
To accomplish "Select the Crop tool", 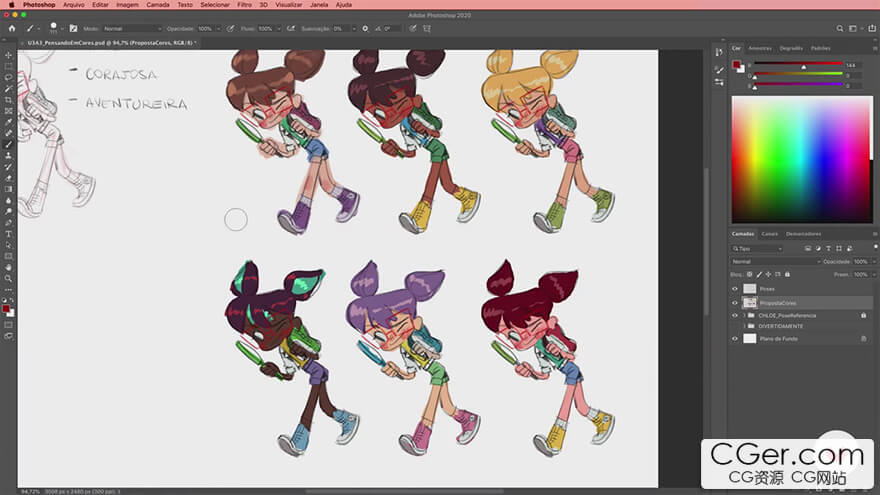I will coord(8,100).
